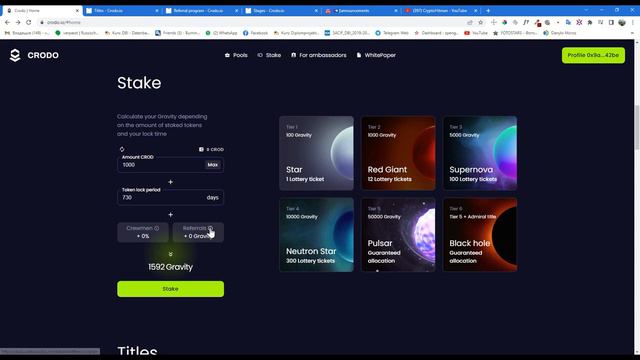Image resolution: width=640 pixels, height=360 pixels.
Task: Click the refresh icon above Amount CROD
Action: (x=122, y=149)
